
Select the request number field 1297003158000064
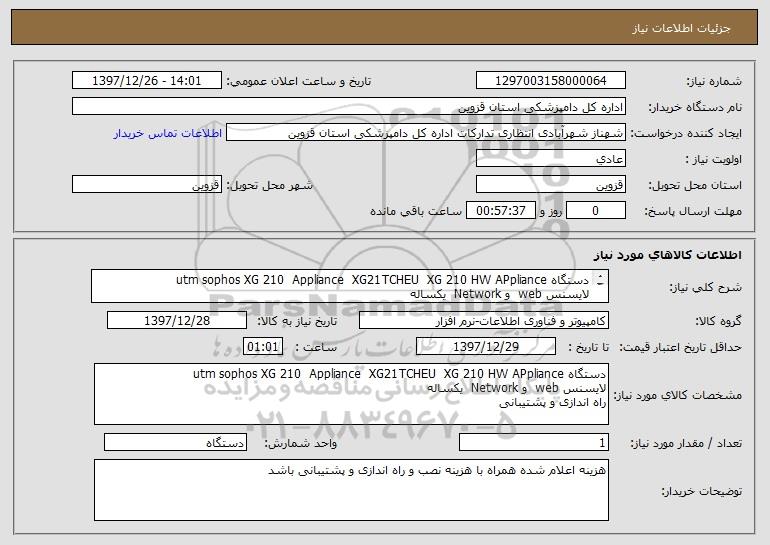[x=550, y=81]
